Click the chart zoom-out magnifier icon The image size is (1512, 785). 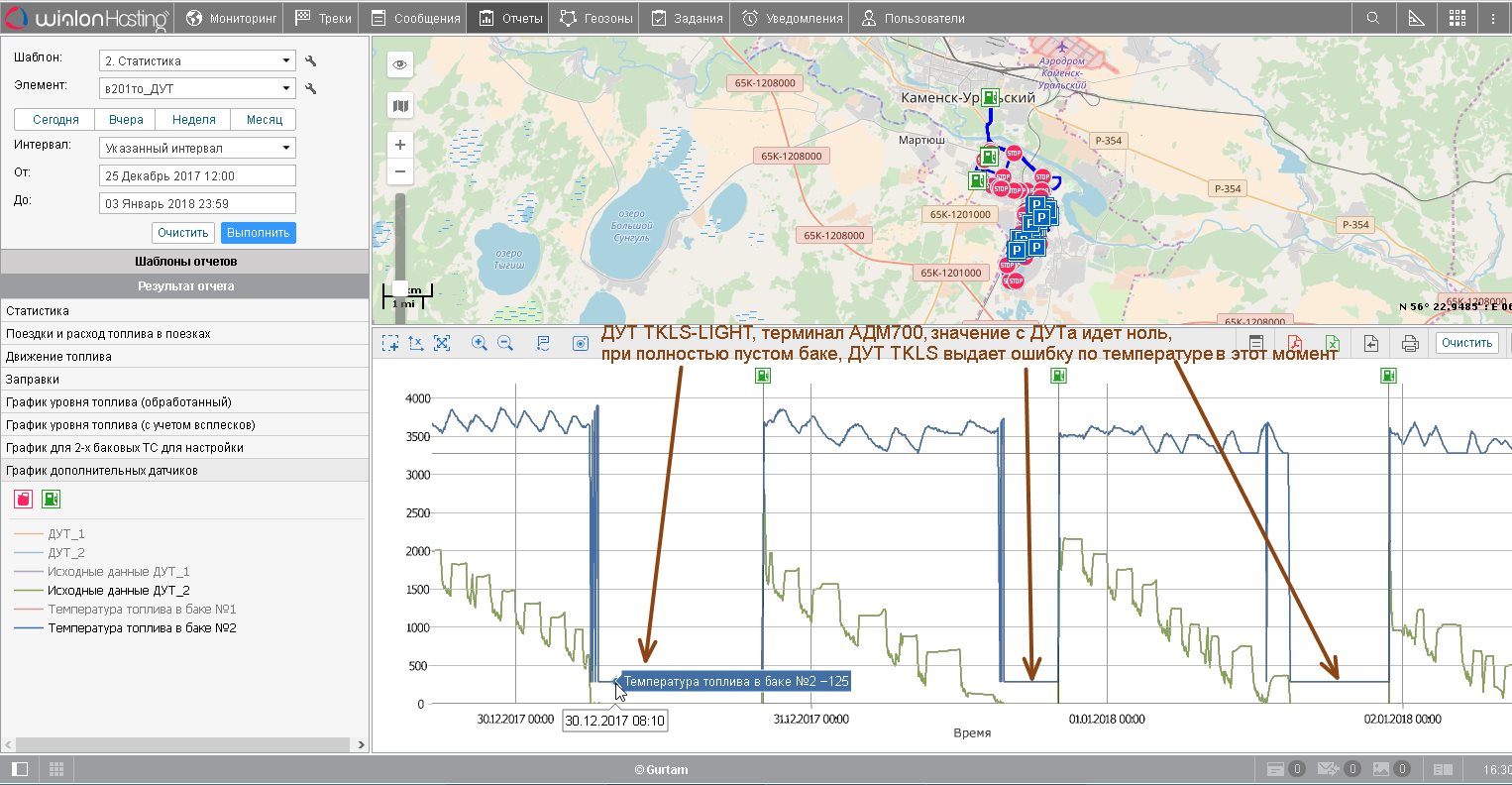tap(504, 343)
